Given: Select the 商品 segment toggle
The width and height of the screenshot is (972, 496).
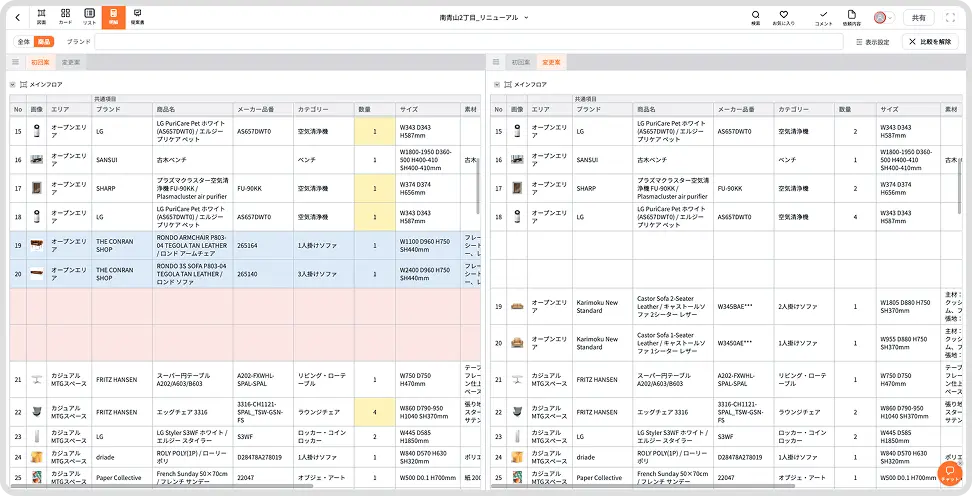Looking at the screenshot, I should pyautogui.click(x=43, y=42).
